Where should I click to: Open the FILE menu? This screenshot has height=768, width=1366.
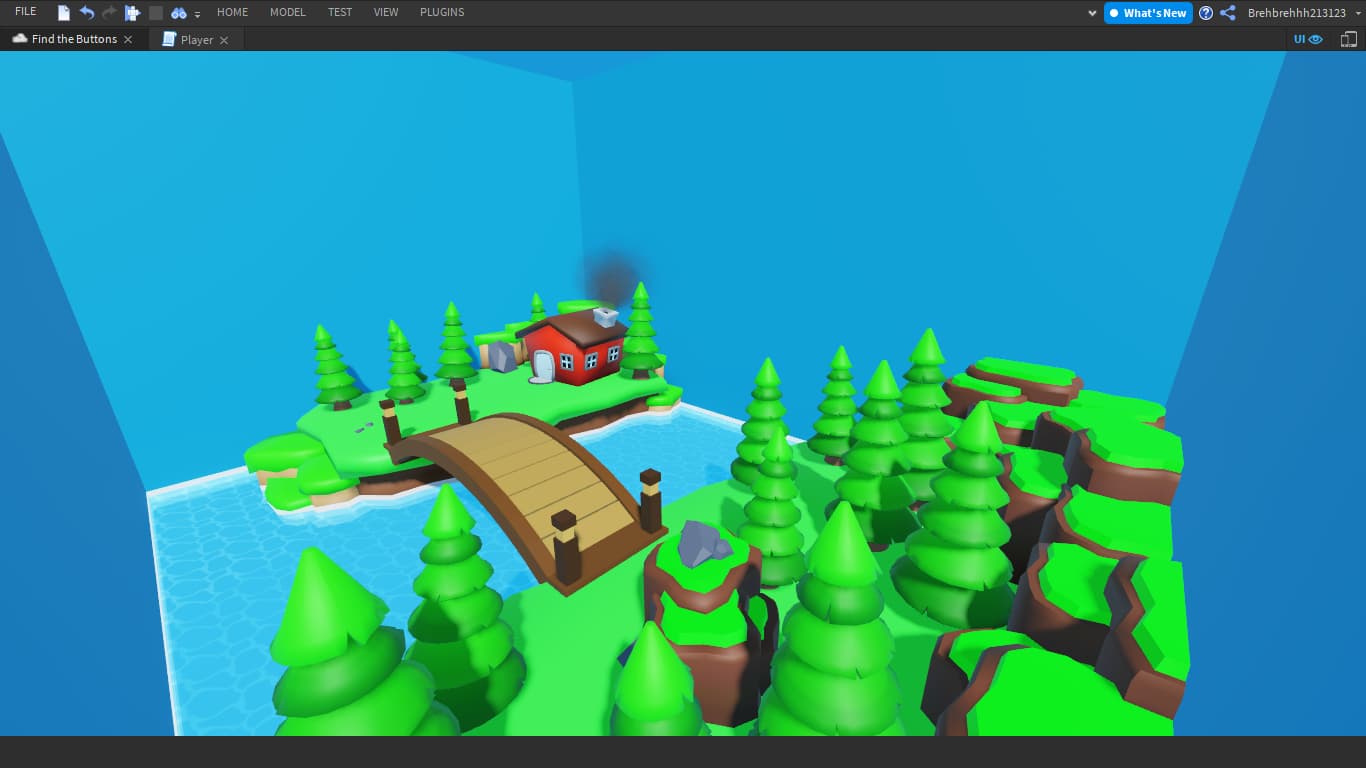(26, 12)
